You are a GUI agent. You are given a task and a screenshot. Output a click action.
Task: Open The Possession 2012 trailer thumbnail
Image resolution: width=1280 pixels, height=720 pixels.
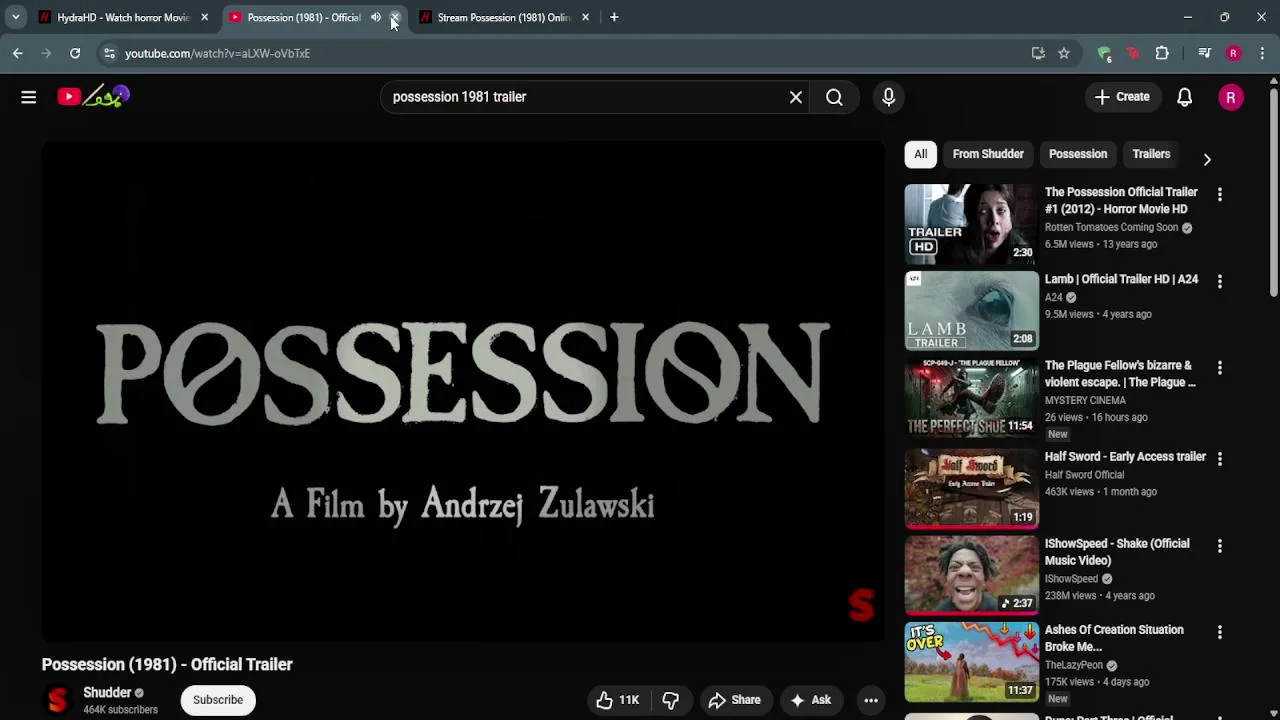(972, 223)
